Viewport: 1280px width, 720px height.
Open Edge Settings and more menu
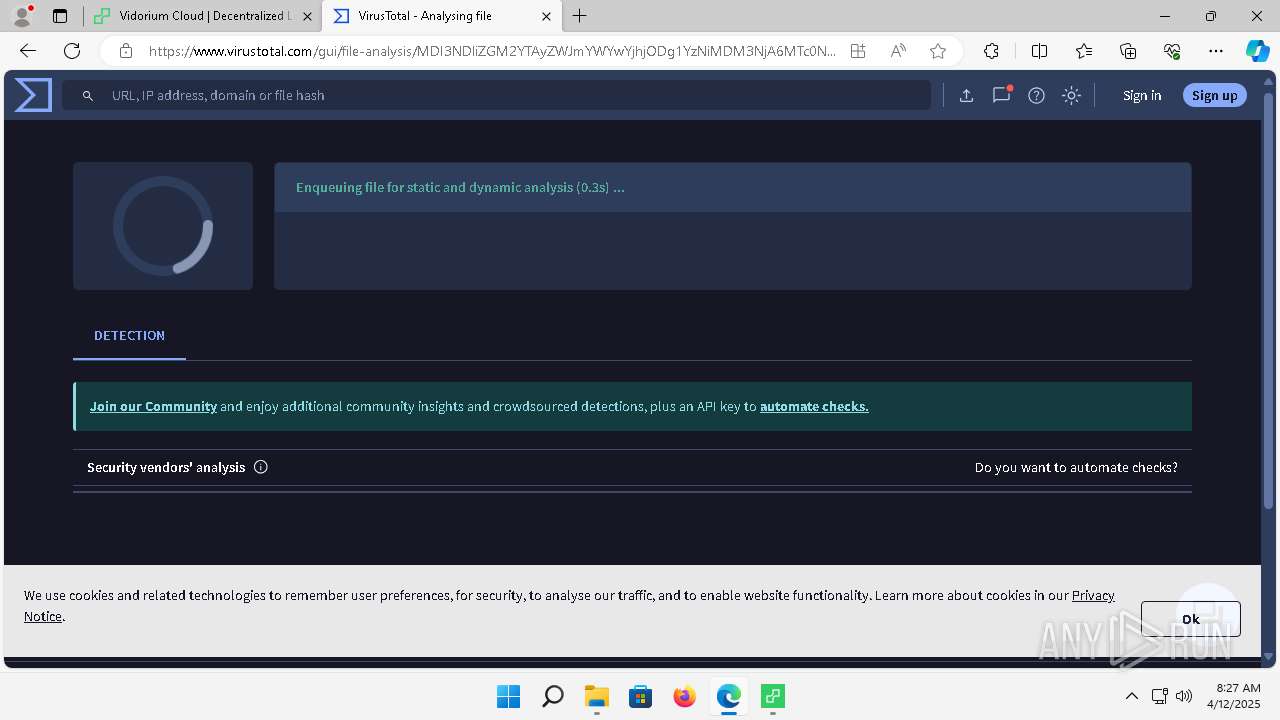click(x=1216, y=51)
